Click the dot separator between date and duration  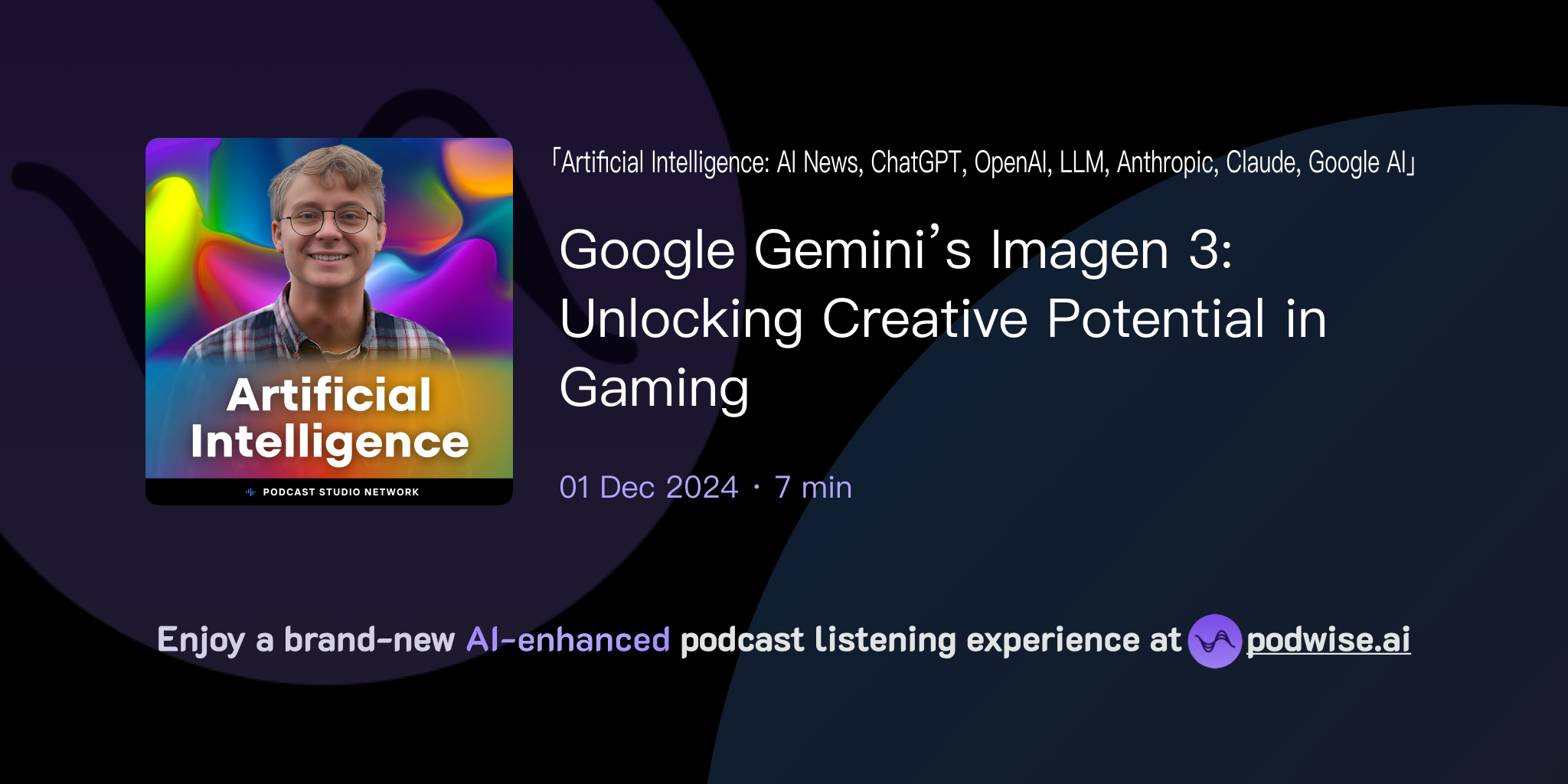click(754, 487)
